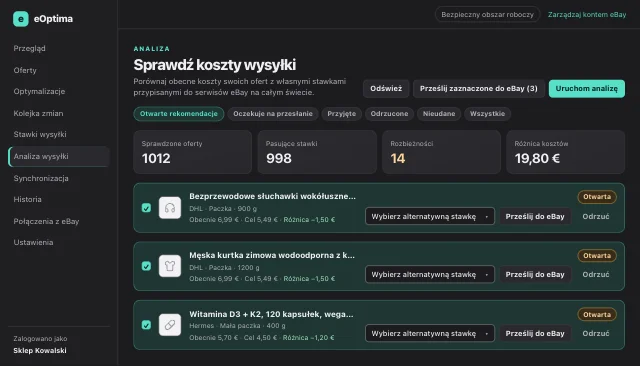Click Prześlij do eBay for Witamina D3
Screen dimensions: 640x366
point(535,333)
